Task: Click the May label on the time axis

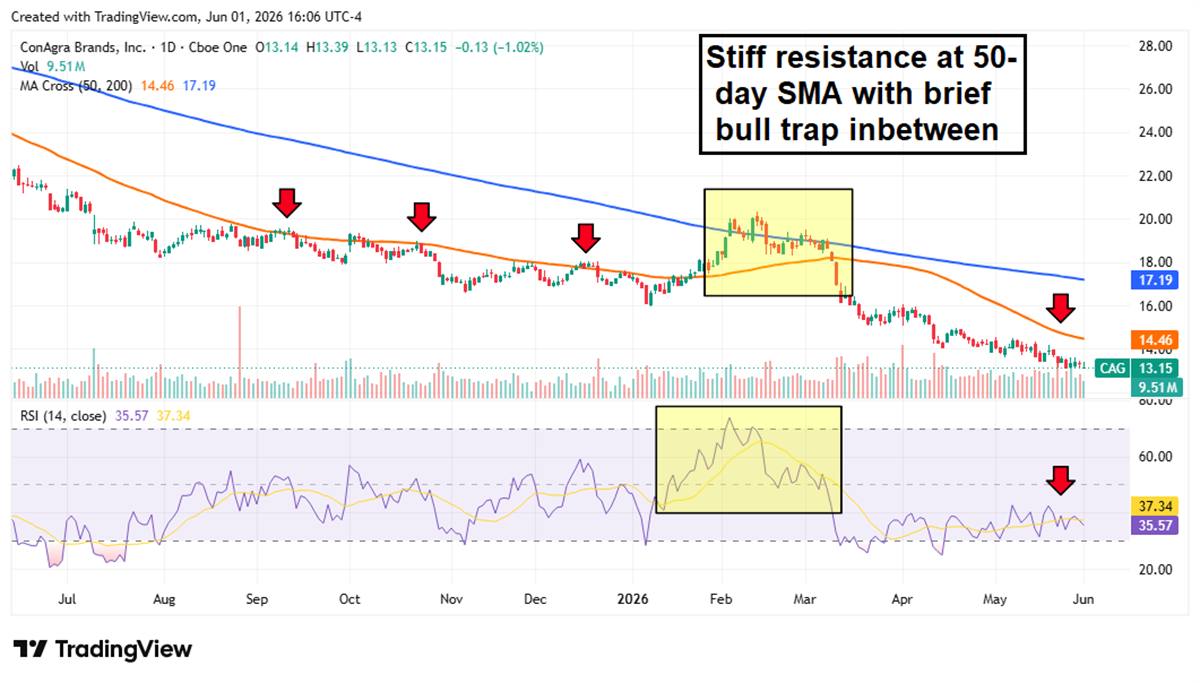Action: click(x=994, y=600)
